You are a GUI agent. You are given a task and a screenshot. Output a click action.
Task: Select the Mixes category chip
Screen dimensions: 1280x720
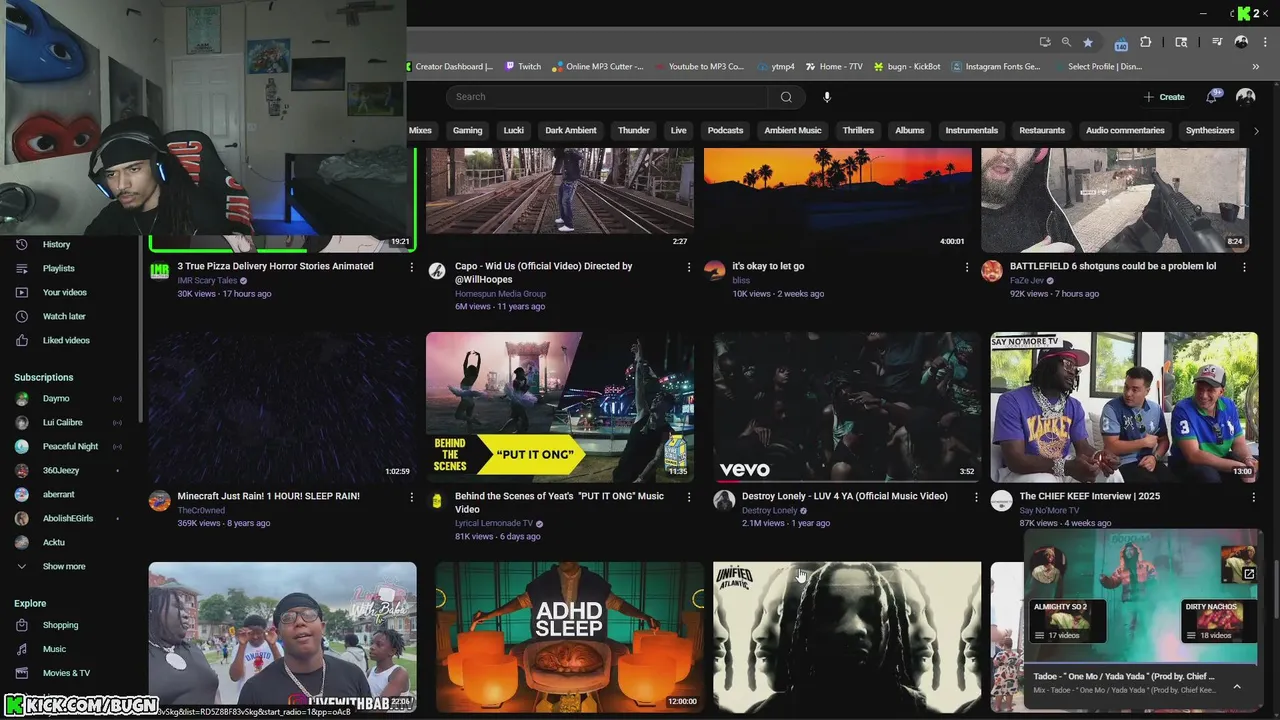click(x=420, y=130)
